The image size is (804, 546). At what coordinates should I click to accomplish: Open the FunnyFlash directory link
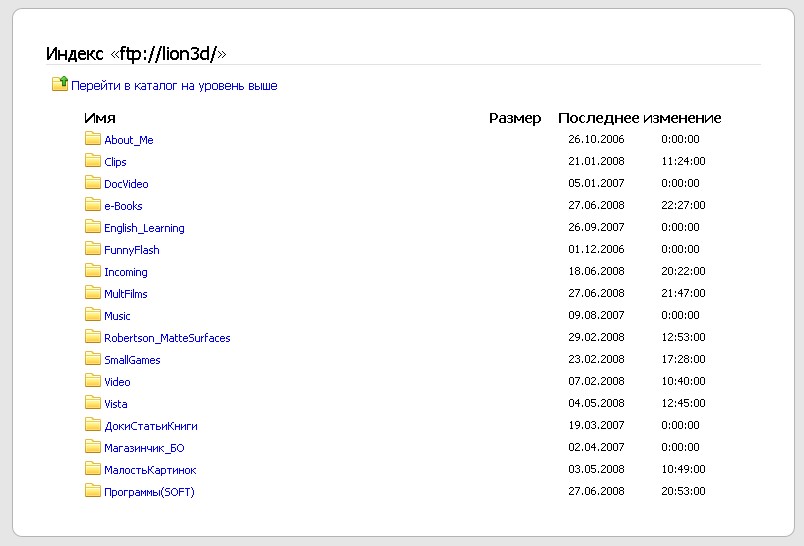(132, 250)
